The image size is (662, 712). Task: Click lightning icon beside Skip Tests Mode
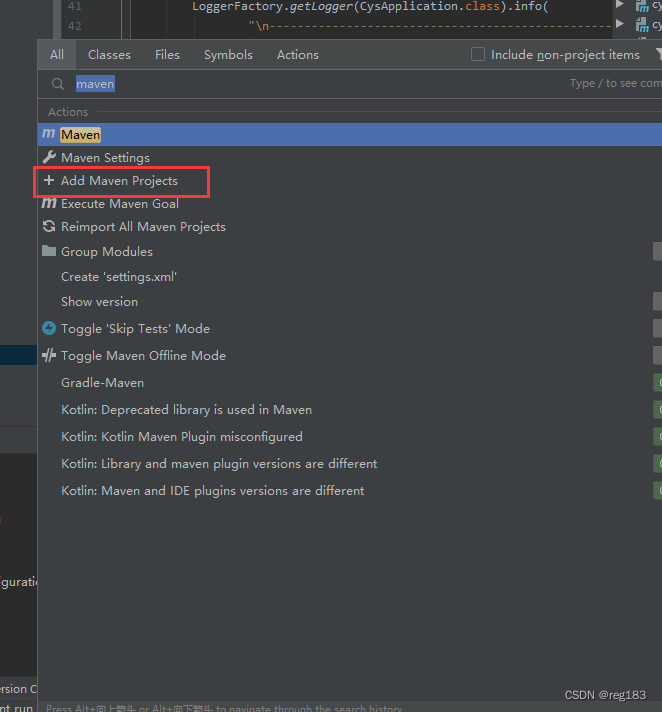pos(49,328)
